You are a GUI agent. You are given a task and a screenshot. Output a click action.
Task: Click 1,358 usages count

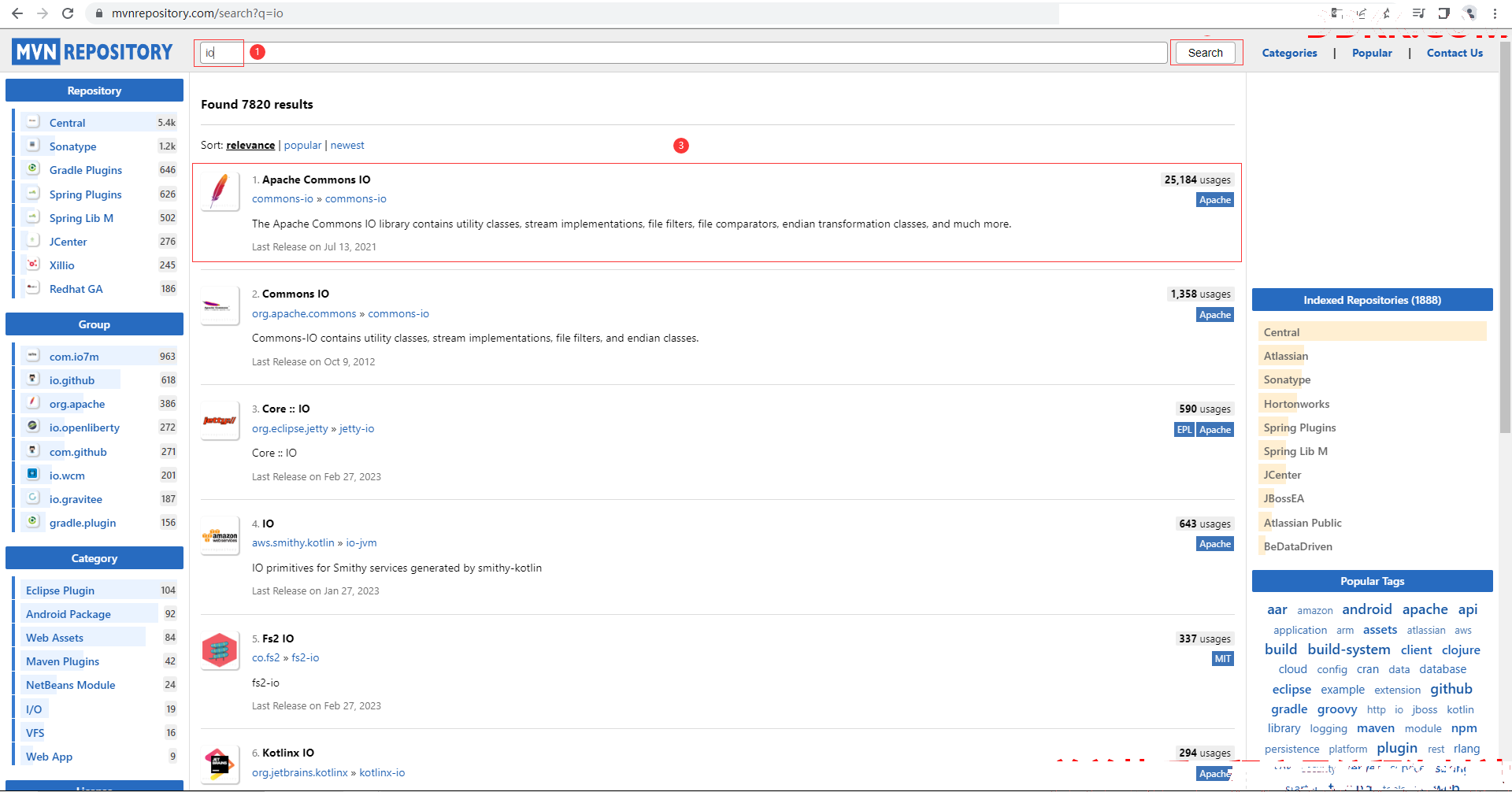click(1200, 294)
